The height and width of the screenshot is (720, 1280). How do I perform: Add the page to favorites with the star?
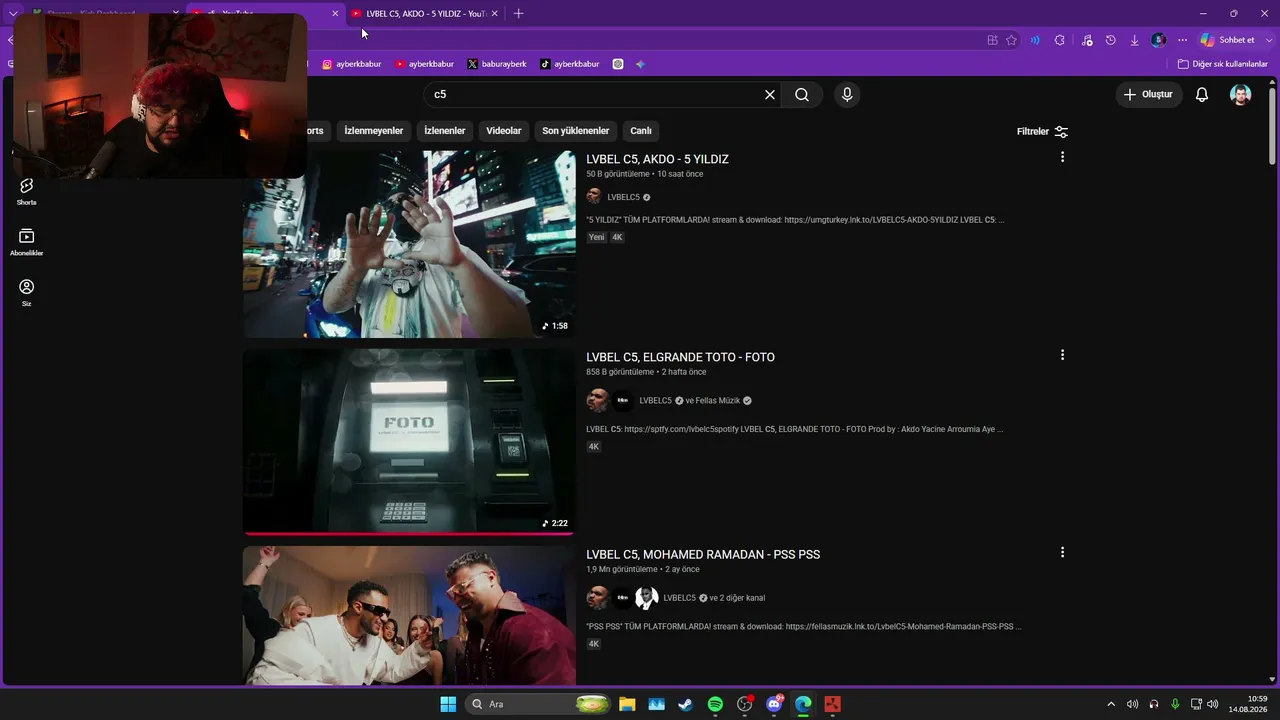tap(1011, 40)
